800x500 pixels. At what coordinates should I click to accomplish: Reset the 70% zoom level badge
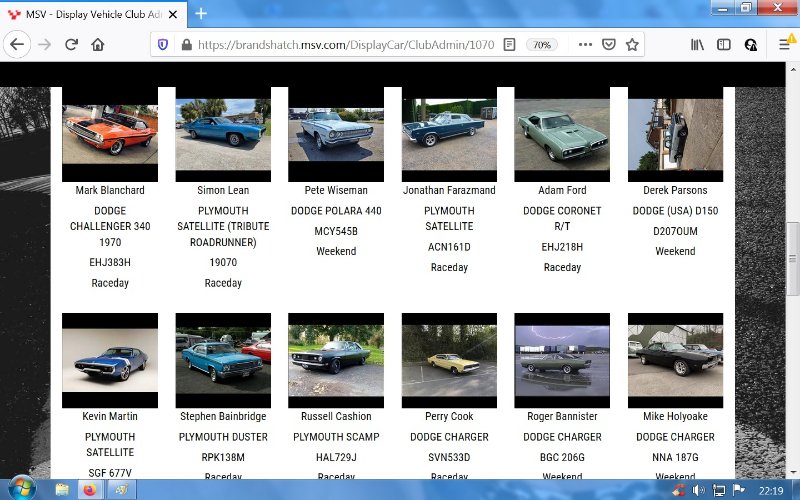click(x=541, y=45)
